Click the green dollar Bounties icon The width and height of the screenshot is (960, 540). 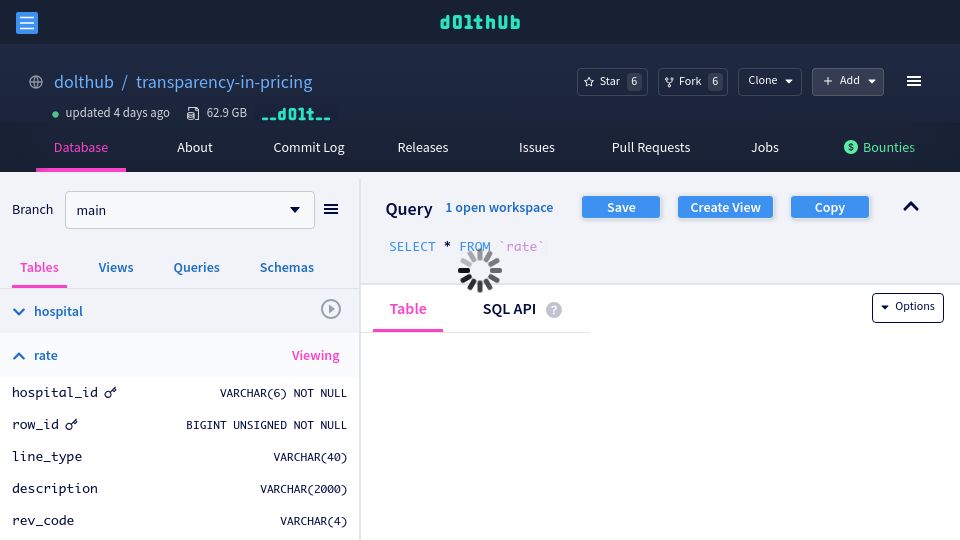[850, 148]
